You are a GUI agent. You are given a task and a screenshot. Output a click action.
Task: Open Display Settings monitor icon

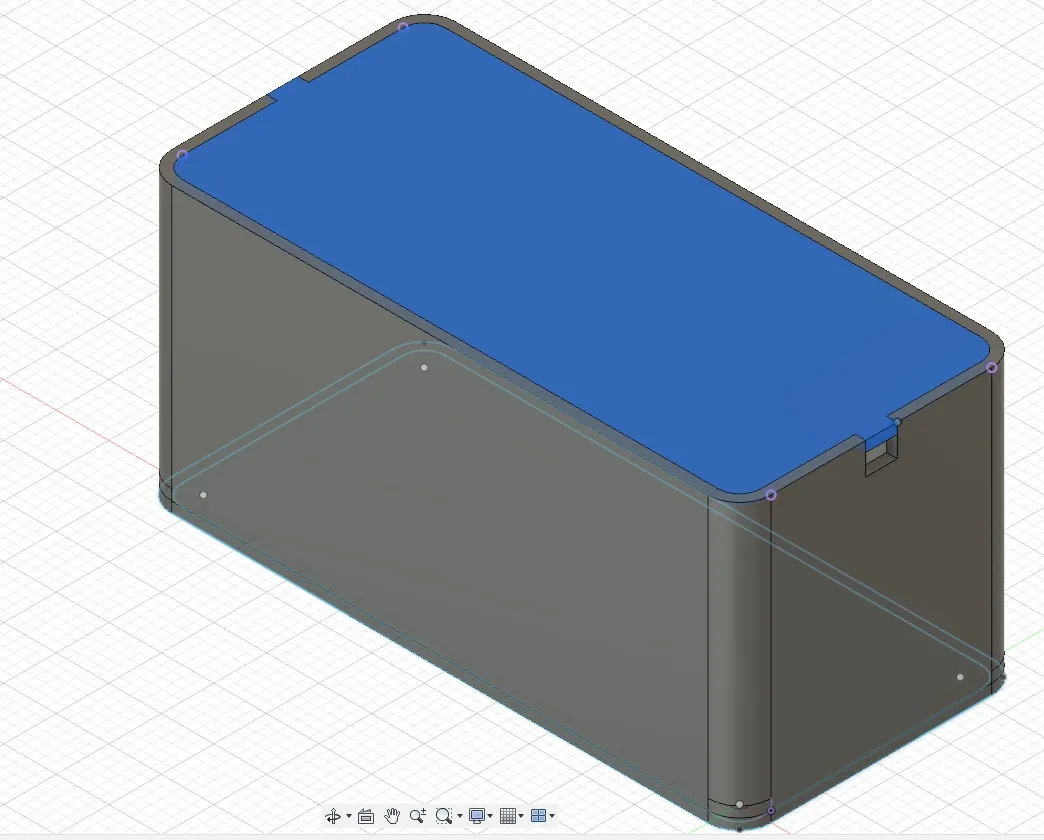pos(477,816)
